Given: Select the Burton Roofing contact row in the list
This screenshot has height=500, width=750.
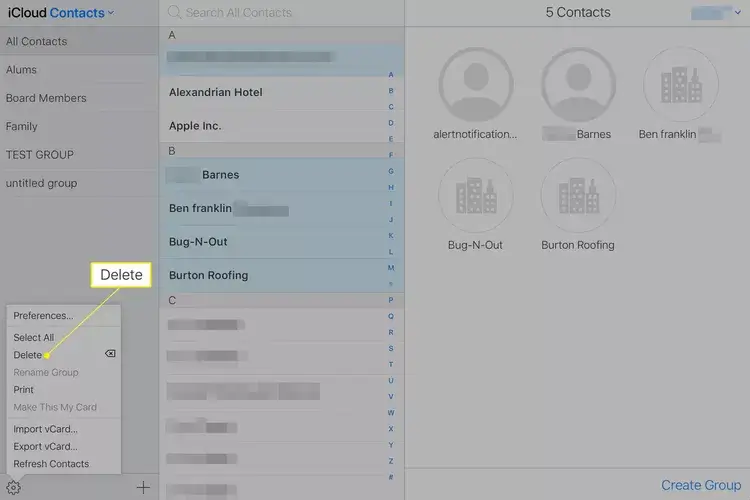Looking at the screenshot, I should pyautogui.click(x=282, y=276).
